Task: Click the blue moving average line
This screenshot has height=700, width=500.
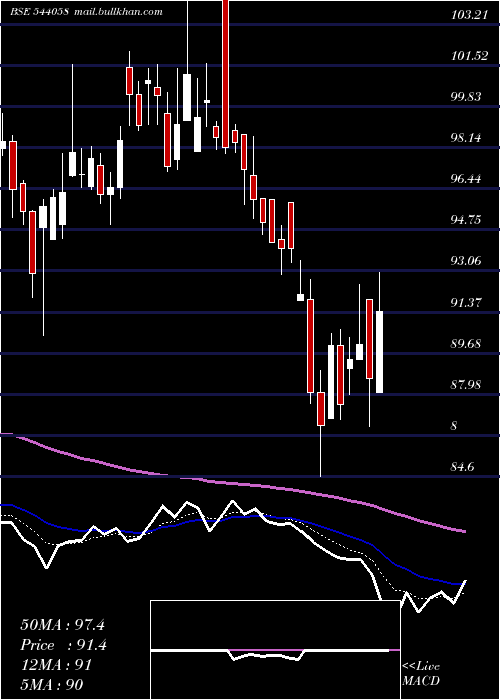Action: (x=232, y=542)
